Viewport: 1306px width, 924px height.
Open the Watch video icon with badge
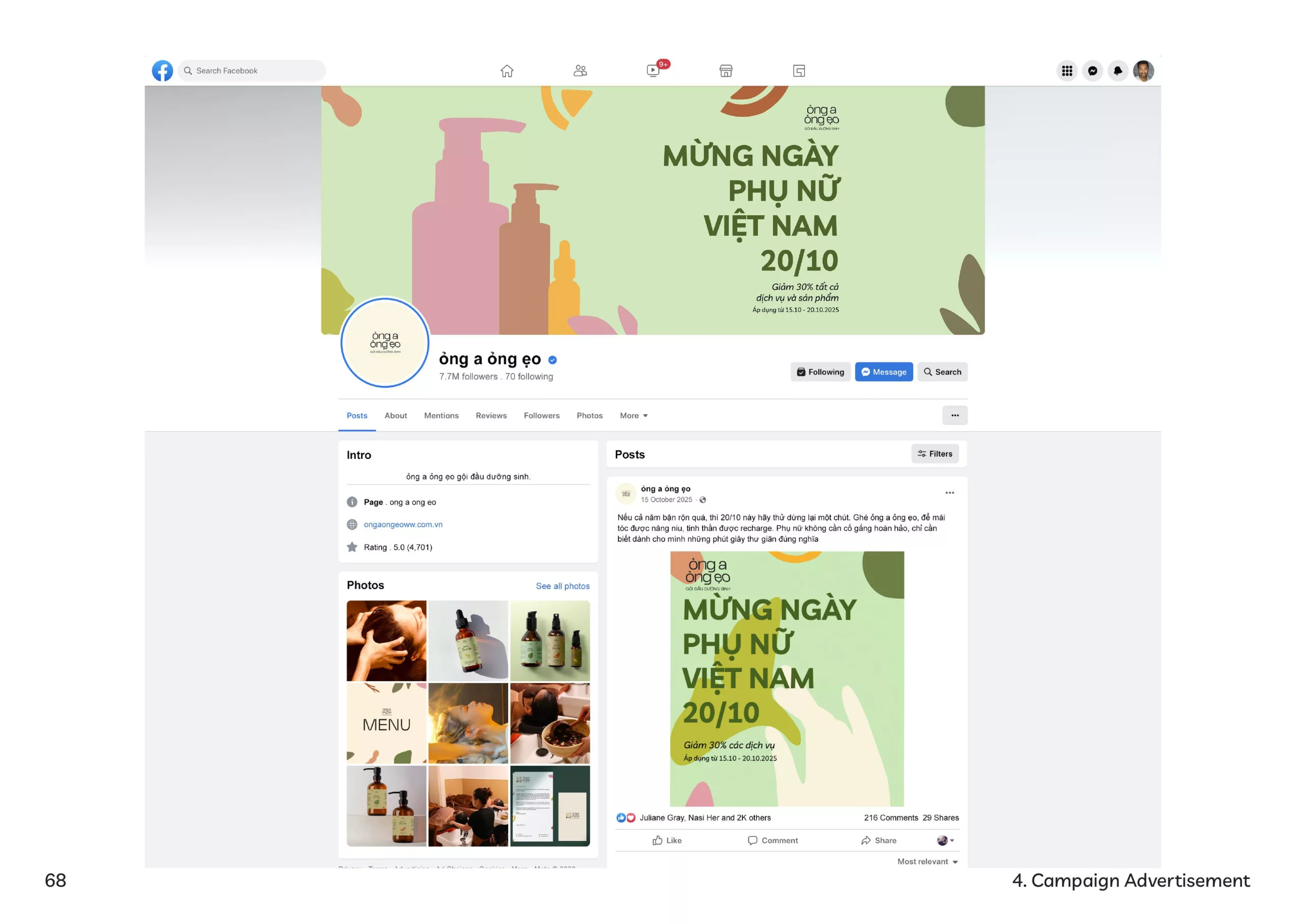(x=653, y=70)
